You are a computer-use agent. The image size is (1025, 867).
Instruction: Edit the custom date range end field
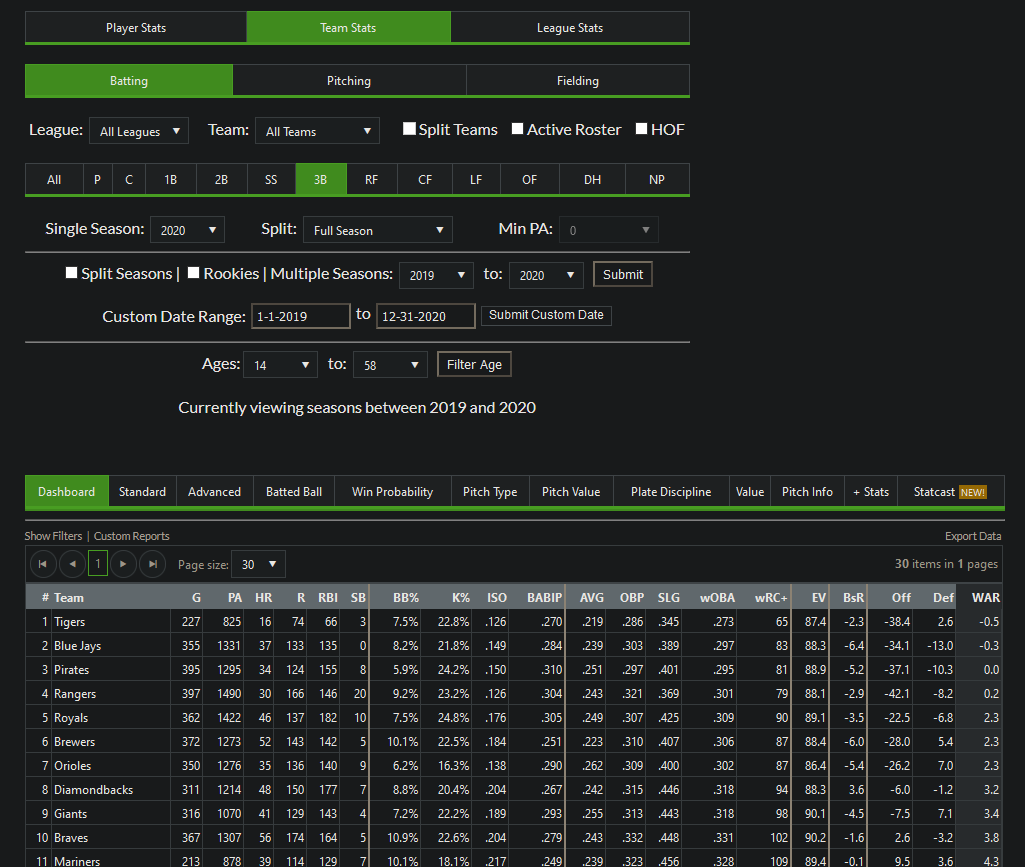(x=426, y=316)
